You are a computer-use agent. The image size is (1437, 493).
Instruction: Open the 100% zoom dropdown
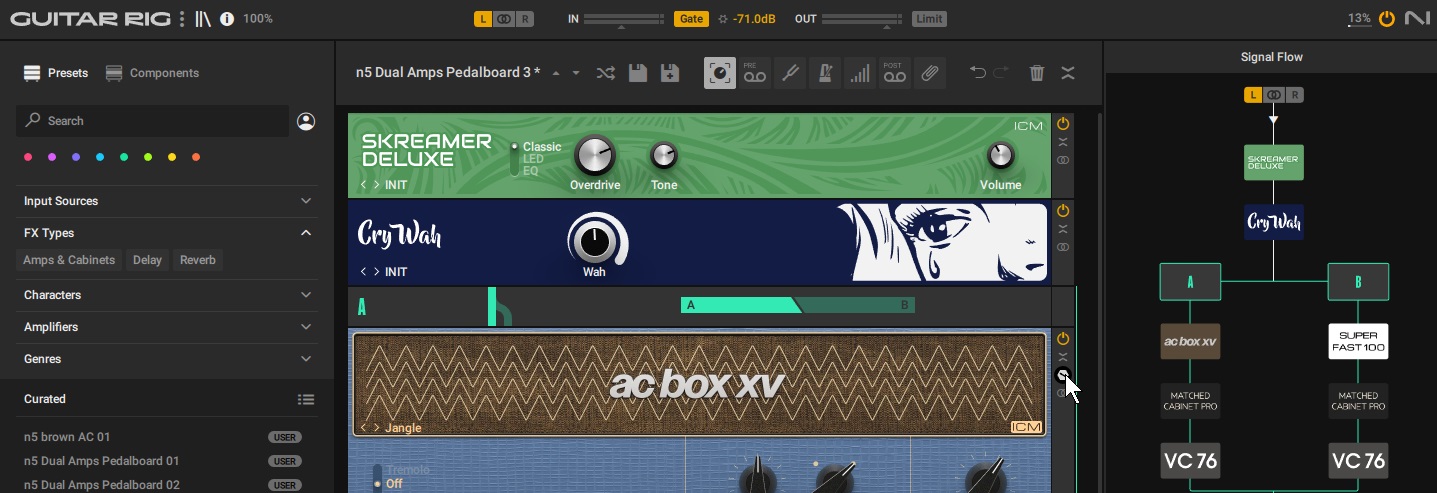[x=258, y=19]
